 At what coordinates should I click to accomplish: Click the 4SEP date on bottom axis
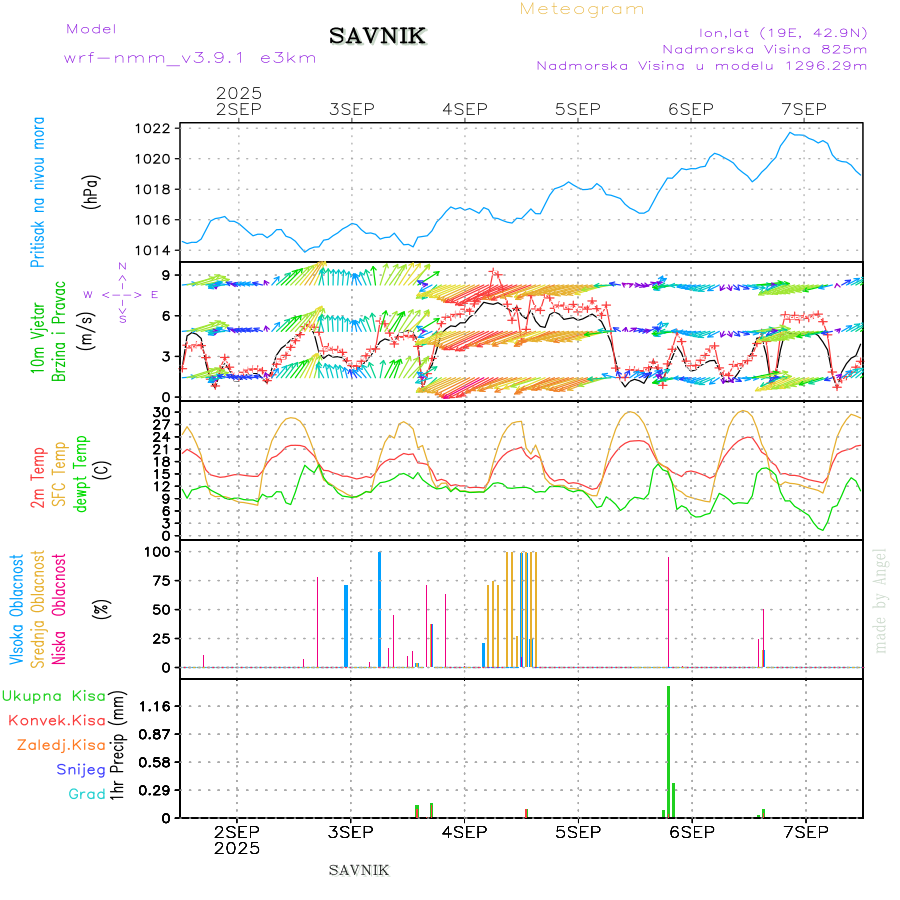click(x=464, y=831)
